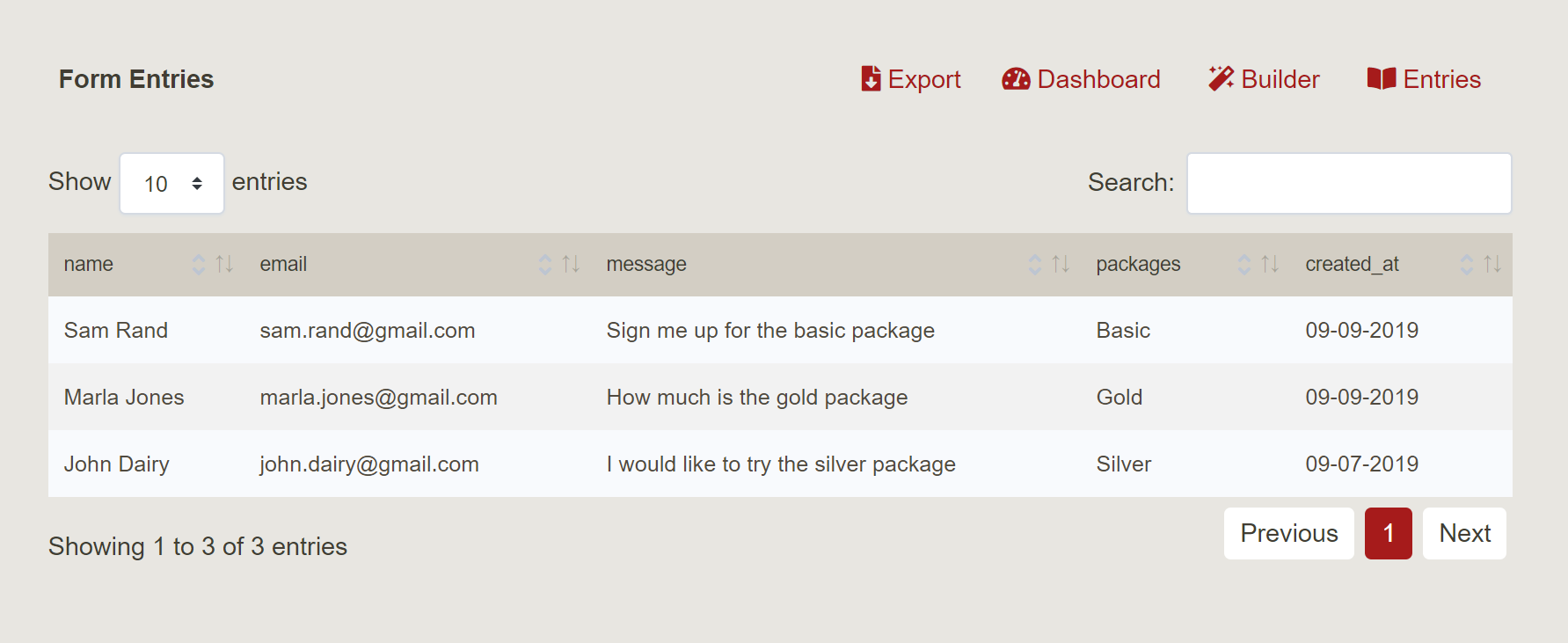Image resolution: width=1568 pixels, height=643 pixels.
Task: Open the Dashboard menu link
Action: [1098, 79]
